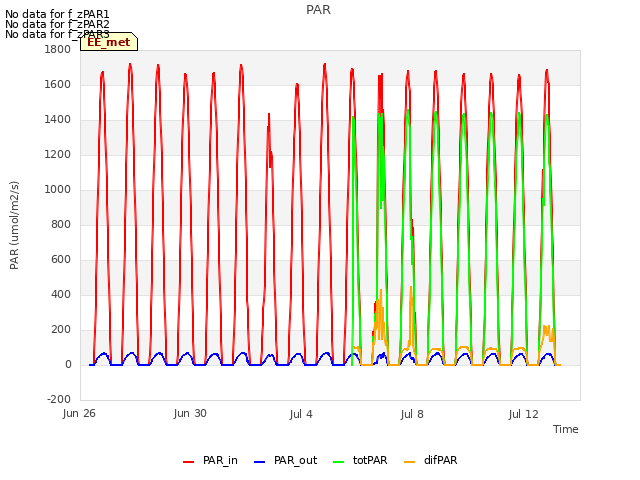Click the 600 y-axis tick label
The image size is (640, 480).
pos(61,260)
